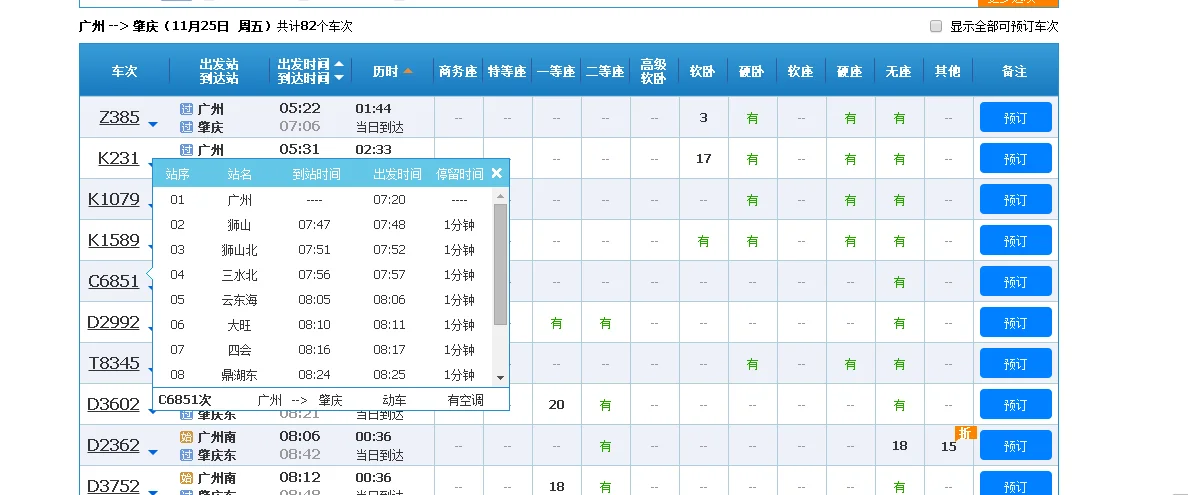Expand stop list arrow next to D2362
Viewport: 1188px width, 495px height.
pos(152,453)
